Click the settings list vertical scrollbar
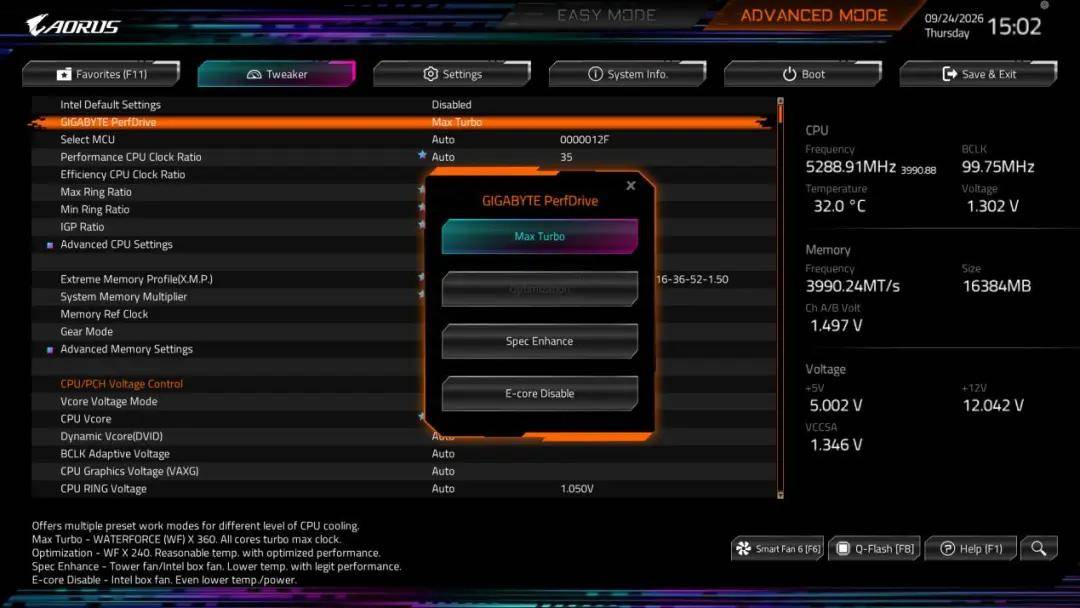 (x=780, y=297)
